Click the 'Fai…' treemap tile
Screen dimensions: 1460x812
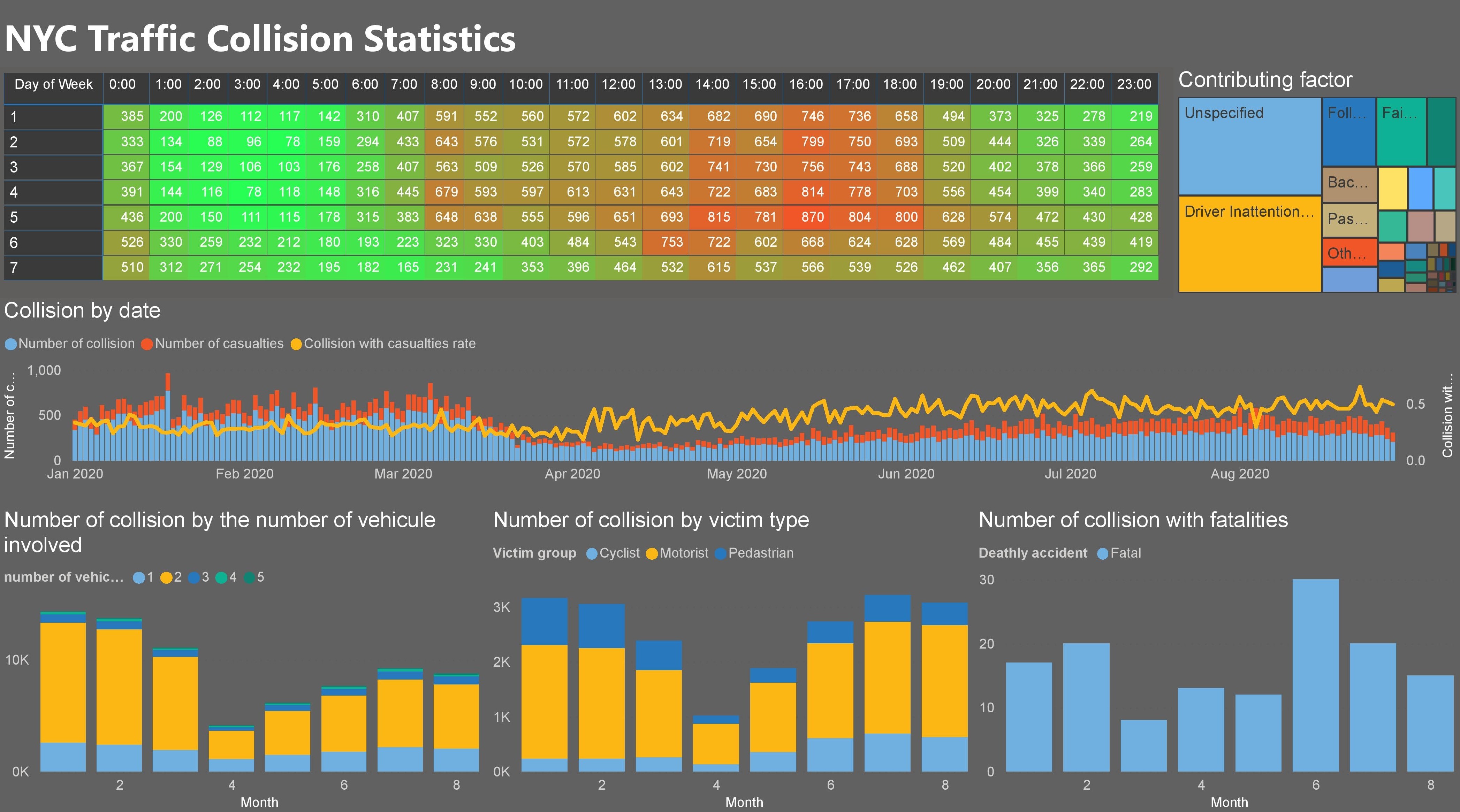click(x=1401, y=131)
